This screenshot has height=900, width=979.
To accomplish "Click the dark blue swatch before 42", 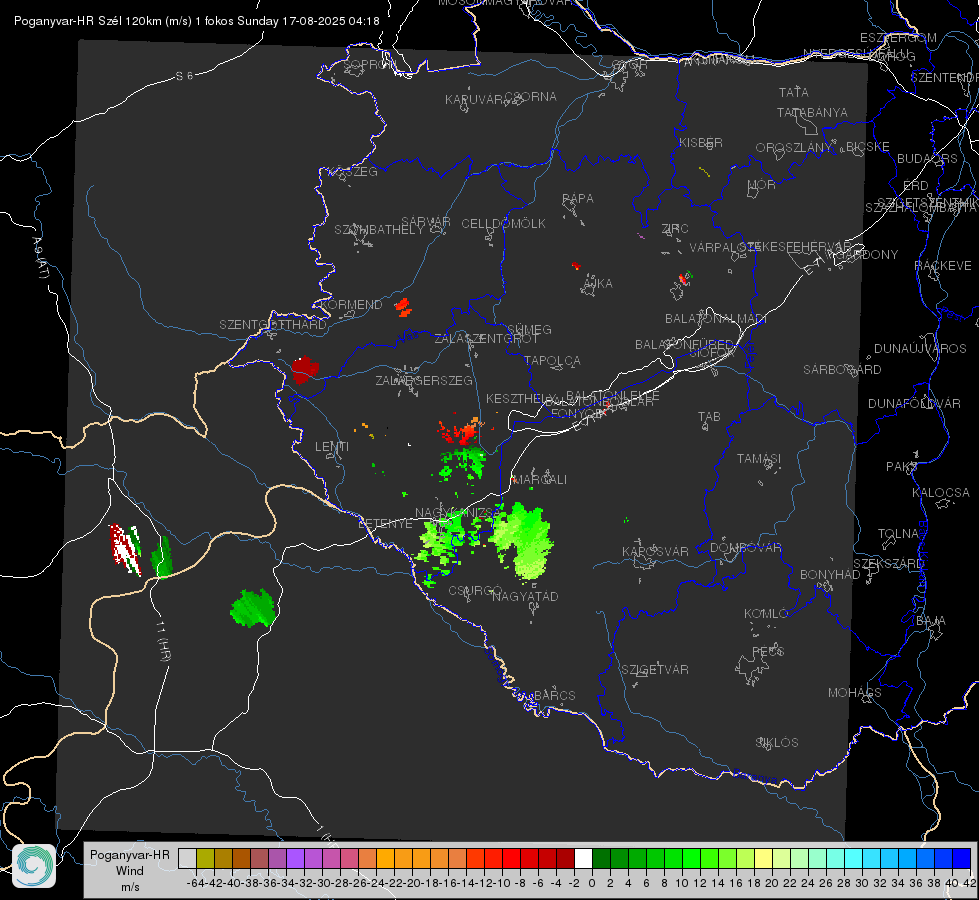I will (x=962, y=858).
